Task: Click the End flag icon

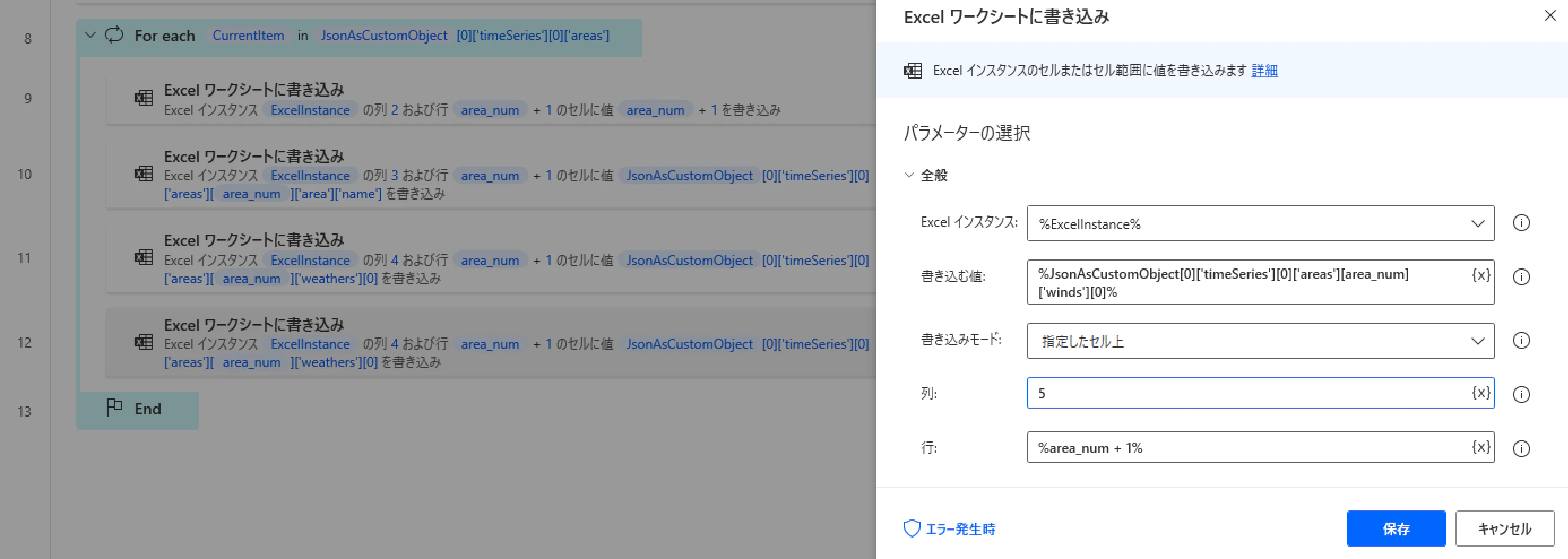Action: (114, 408)
